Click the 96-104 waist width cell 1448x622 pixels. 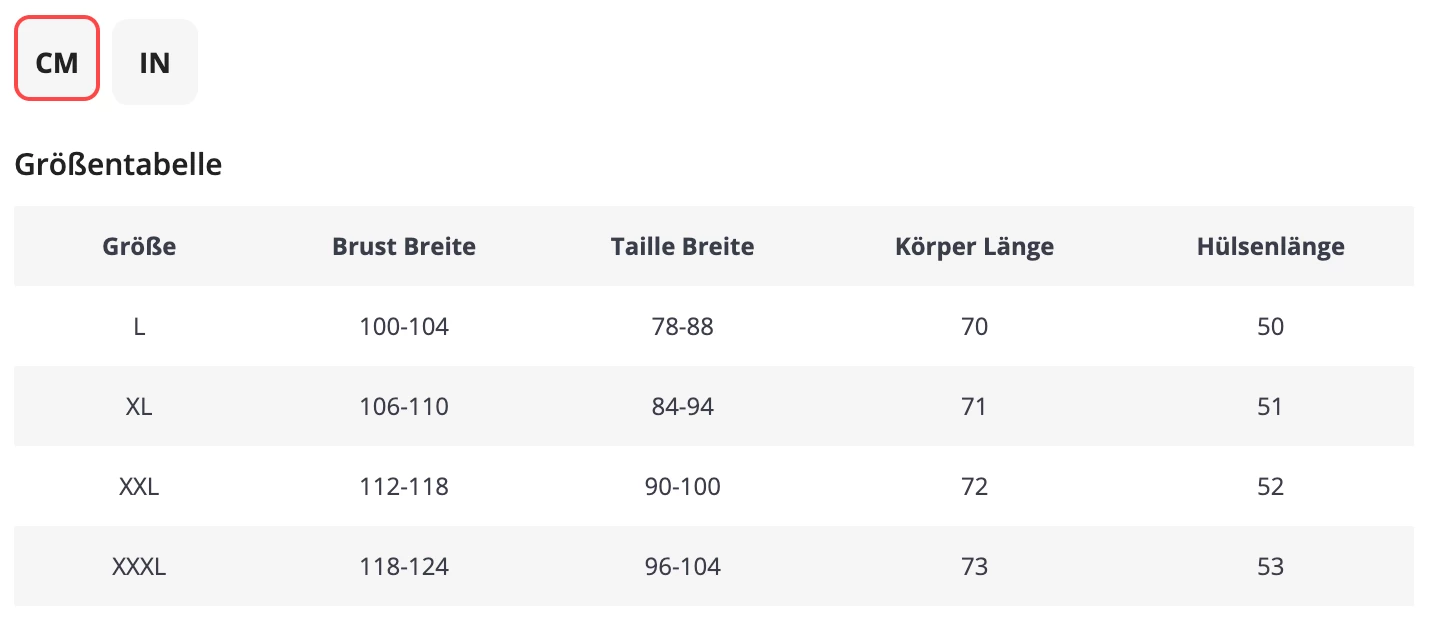pyautogui.click(x=682, y=567)
